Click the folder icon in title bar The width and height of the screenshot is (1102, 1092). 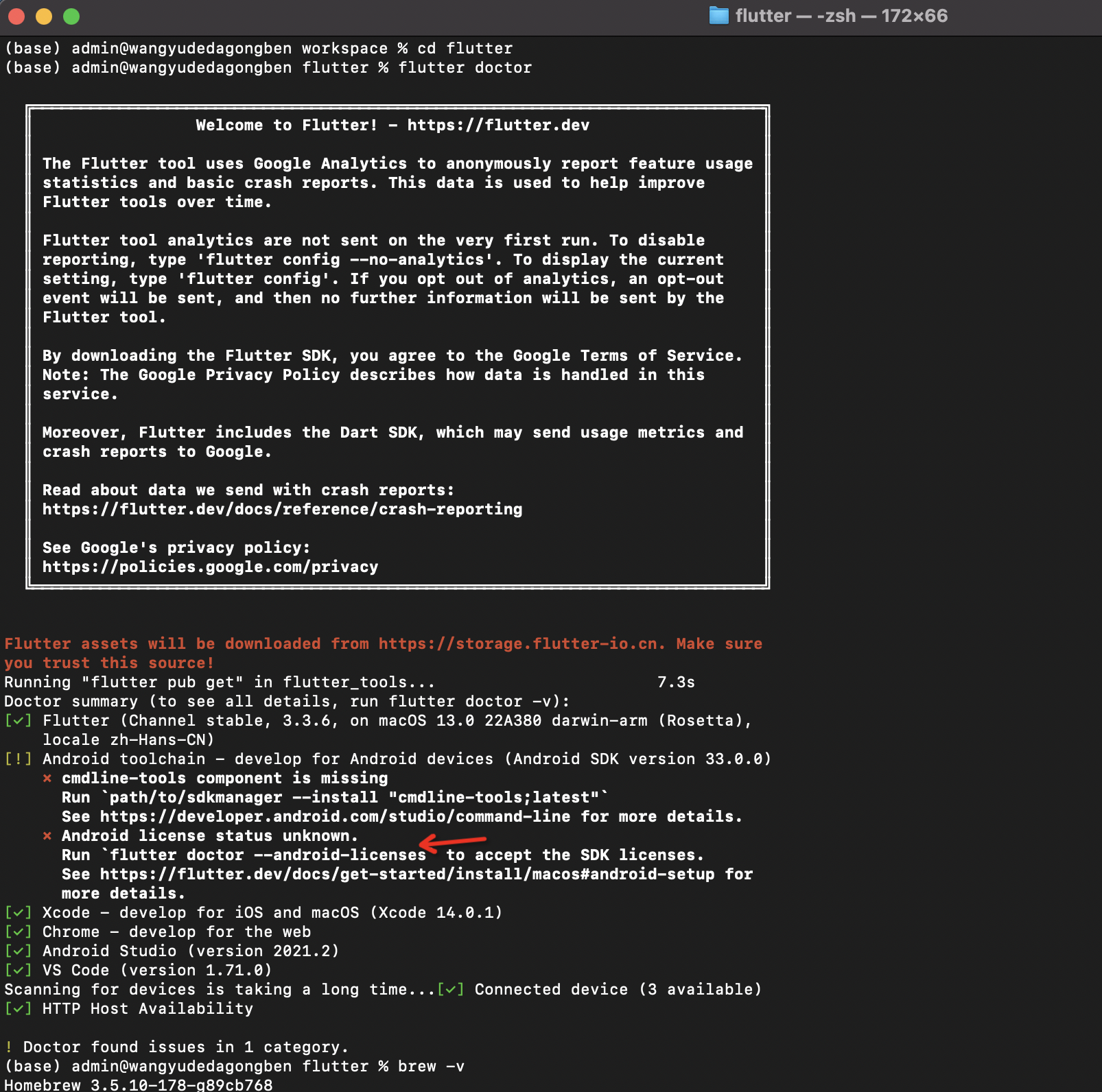(x=718, y=16)
